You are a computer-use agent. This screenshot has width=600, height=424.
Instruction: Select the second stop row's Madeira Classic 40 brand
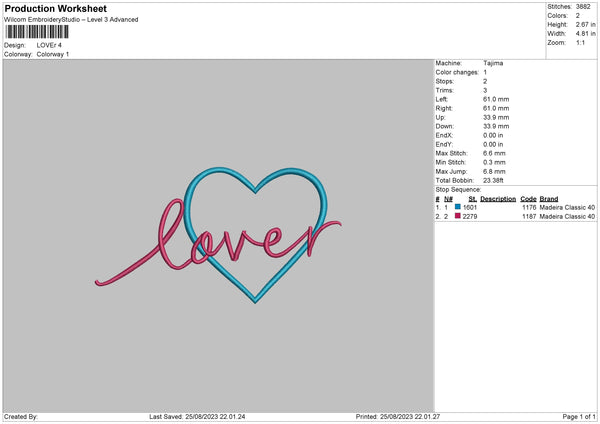tap(568, 216)
